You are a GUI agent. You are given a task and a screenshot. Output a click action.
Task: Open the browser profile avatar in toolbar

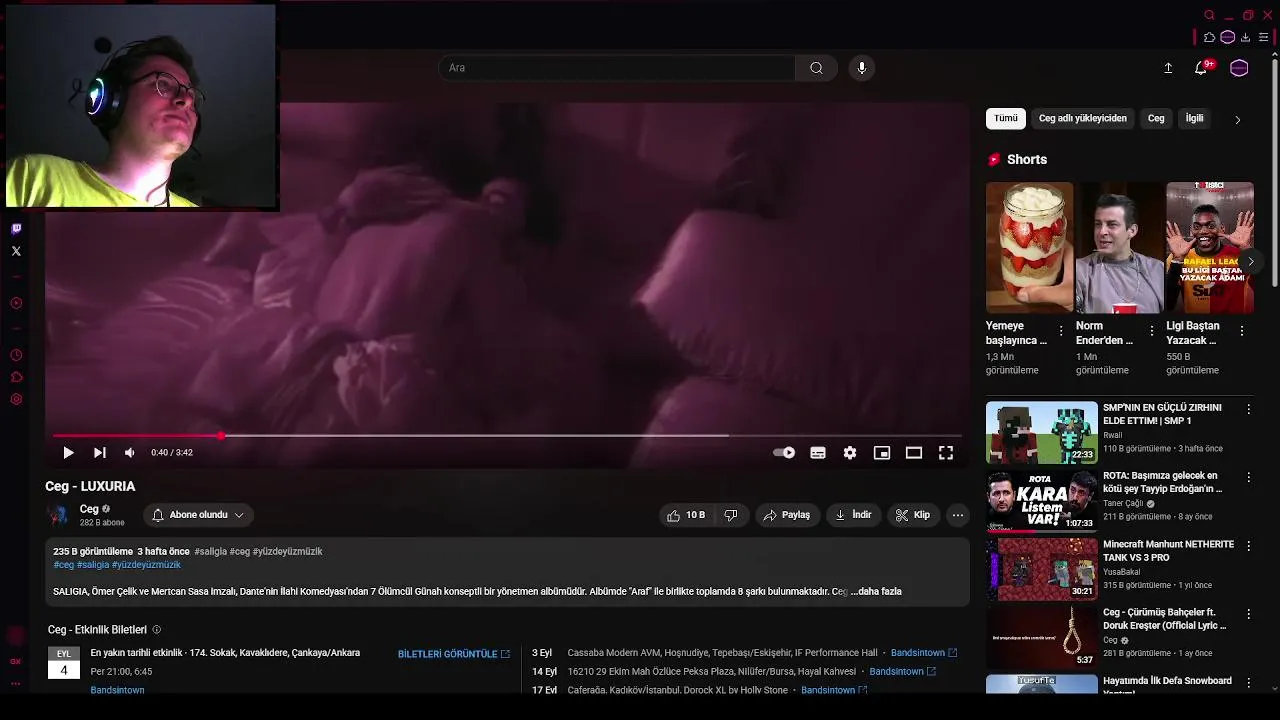[1228, 38]
